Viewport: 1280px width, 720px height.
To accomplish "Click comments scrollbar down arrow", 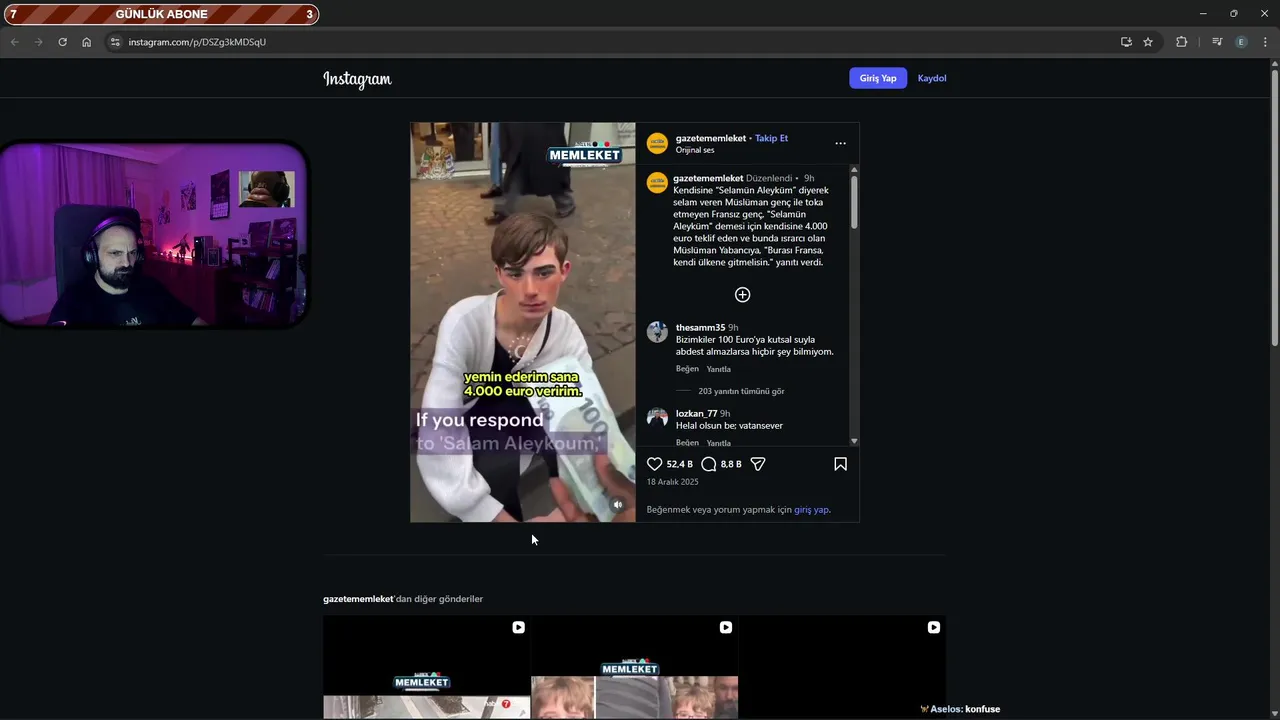I will tap(854, 441).
